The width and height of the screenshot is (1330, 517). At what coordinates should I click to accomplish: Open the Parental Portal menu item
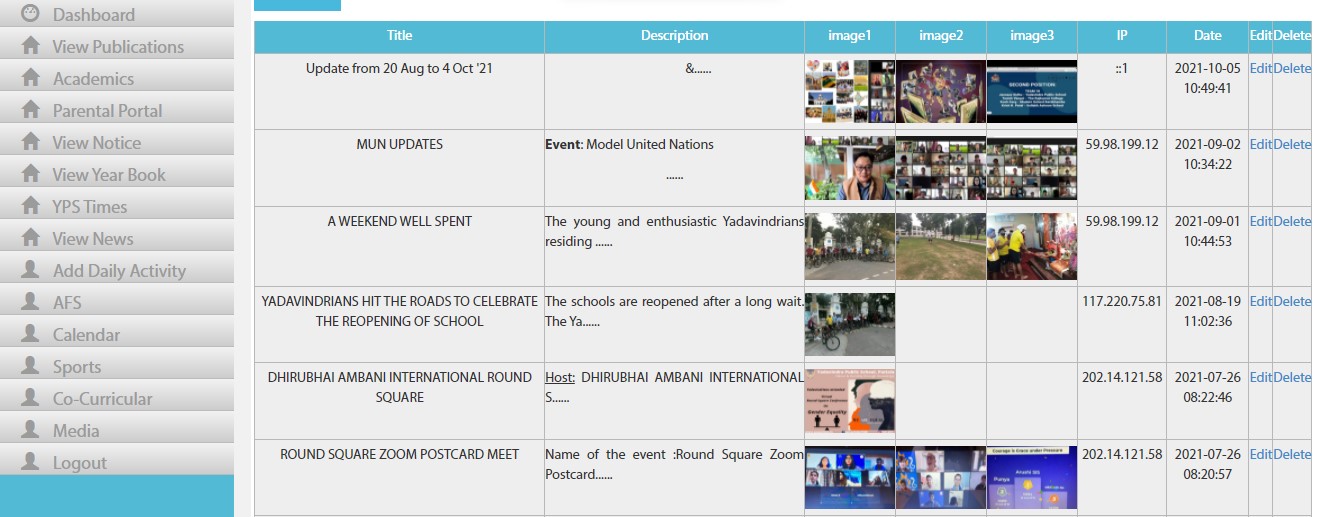pyautogui.click(x=107, y=110)
